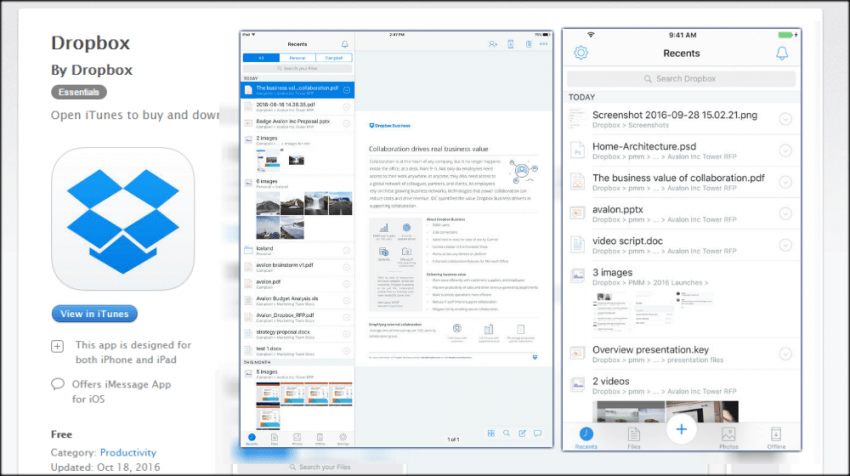850x476 pixels.
Task: Open the Settings gear in iPad bottom bar
Action: (343, 439)
